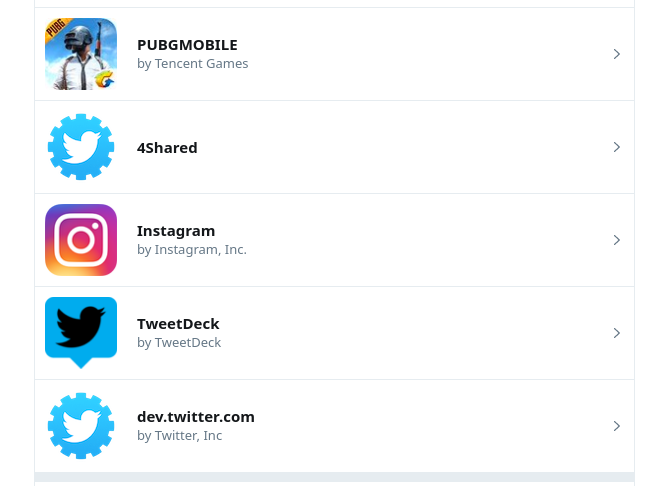Expand the 4Shared row chevron

click(x=617, y=147)
